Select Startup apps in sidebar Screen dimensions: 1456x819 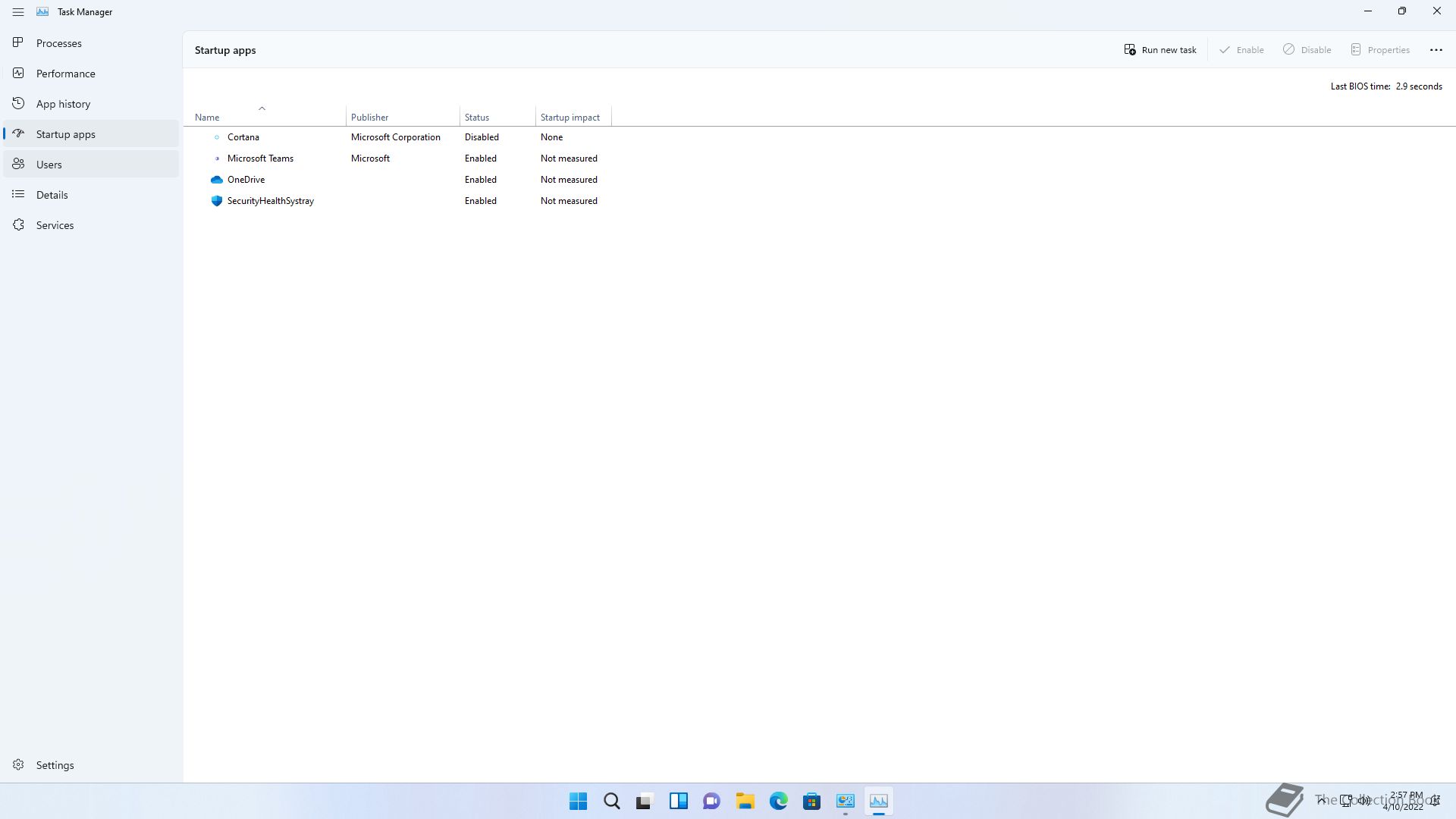(x=91, y=134)
